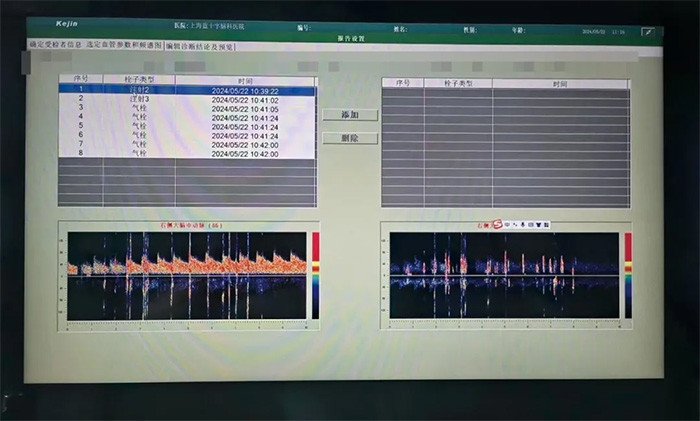This screenshot has width=700, height=421.
Task: Click the 添加 (Add) button
Action: click(350, 116)
